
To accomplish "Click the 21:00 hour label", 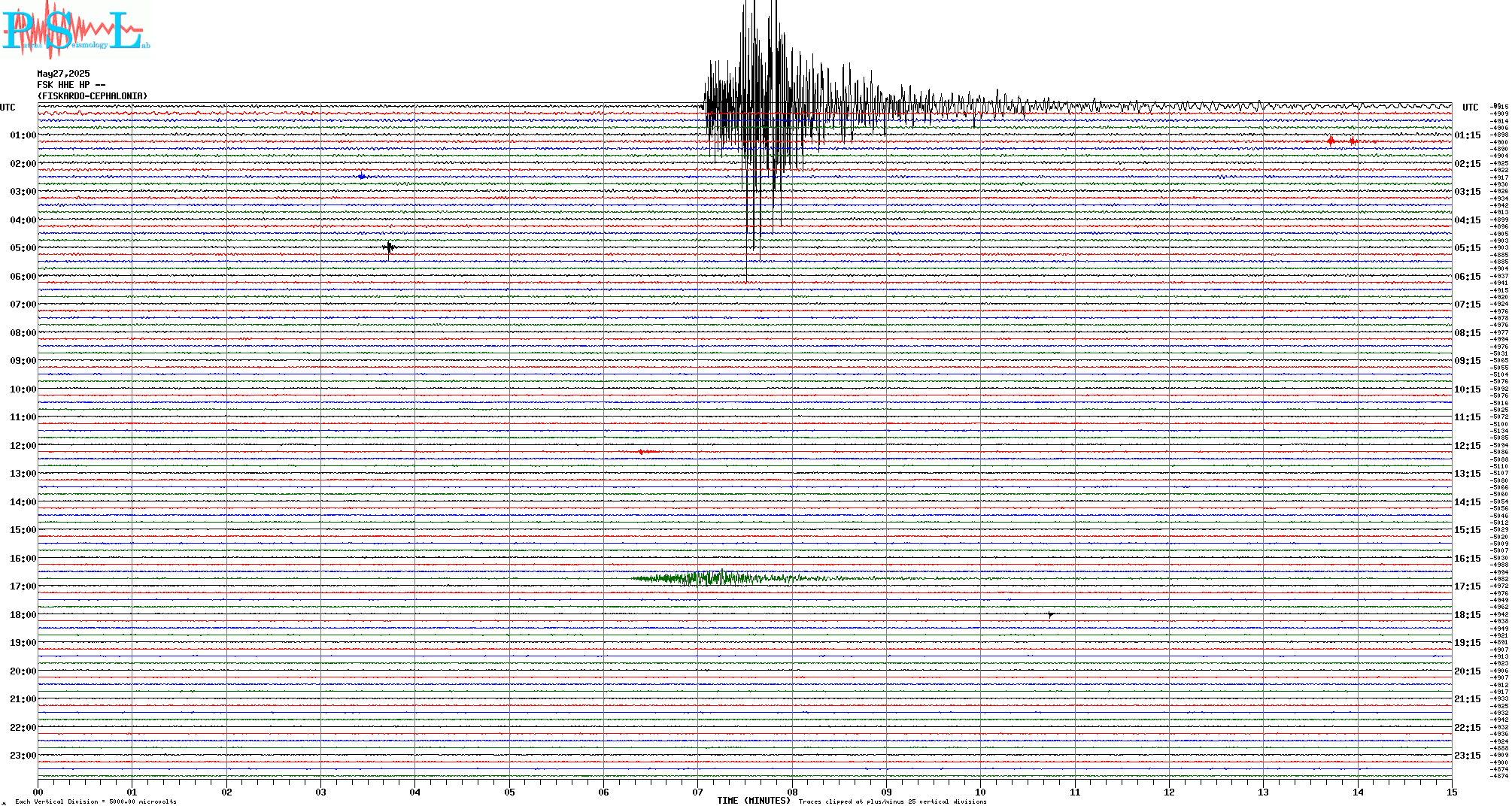I will (x=23, y=699).
